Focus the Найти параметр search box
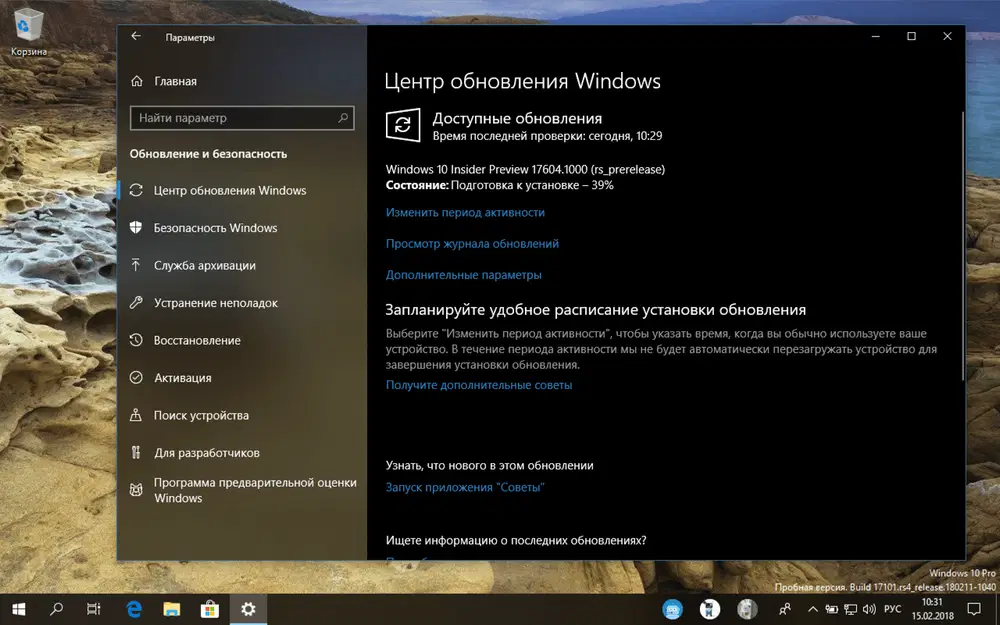Image resolution: width=1000 pixels, height=625 pixels. pyautogui.click(x=242, y=118)
